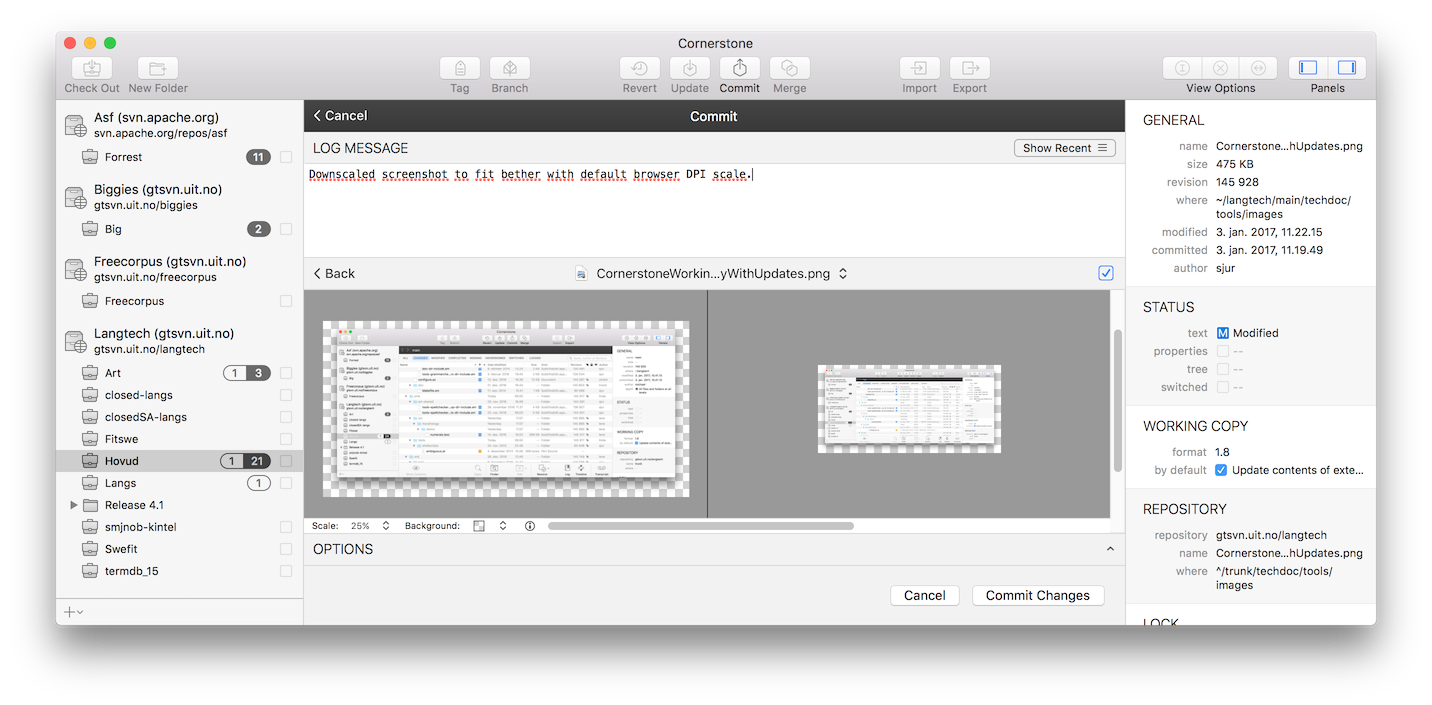This screenshot has width=1432, height=705.
Task: Toggle the left sidebar panel button
Action: tap(1308, 68)
